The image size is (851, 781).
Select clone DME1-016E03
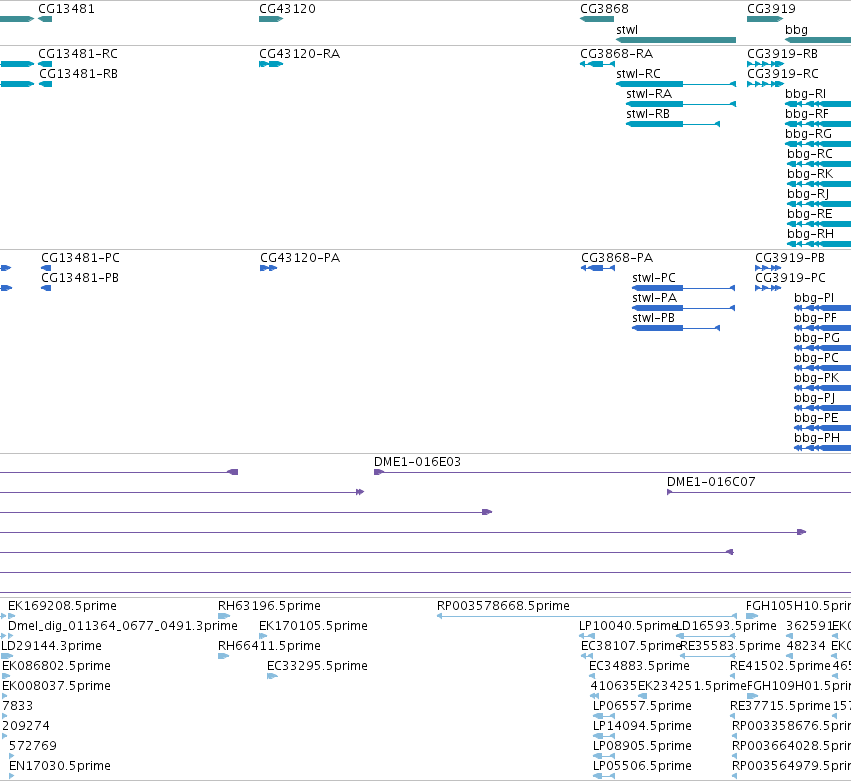click(417, 462)
